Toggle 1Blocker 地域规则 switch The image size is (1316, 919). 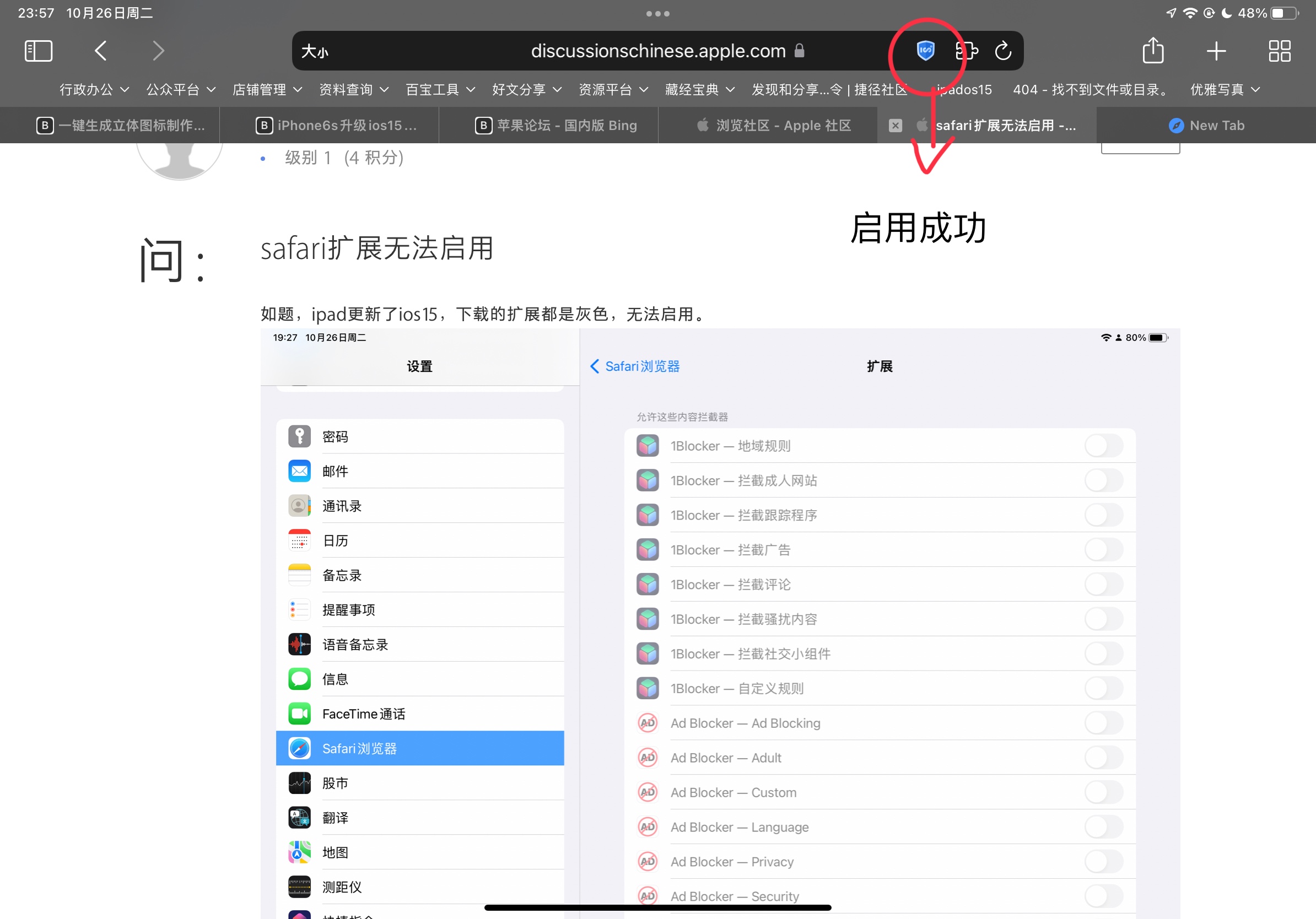[1103, 446]
